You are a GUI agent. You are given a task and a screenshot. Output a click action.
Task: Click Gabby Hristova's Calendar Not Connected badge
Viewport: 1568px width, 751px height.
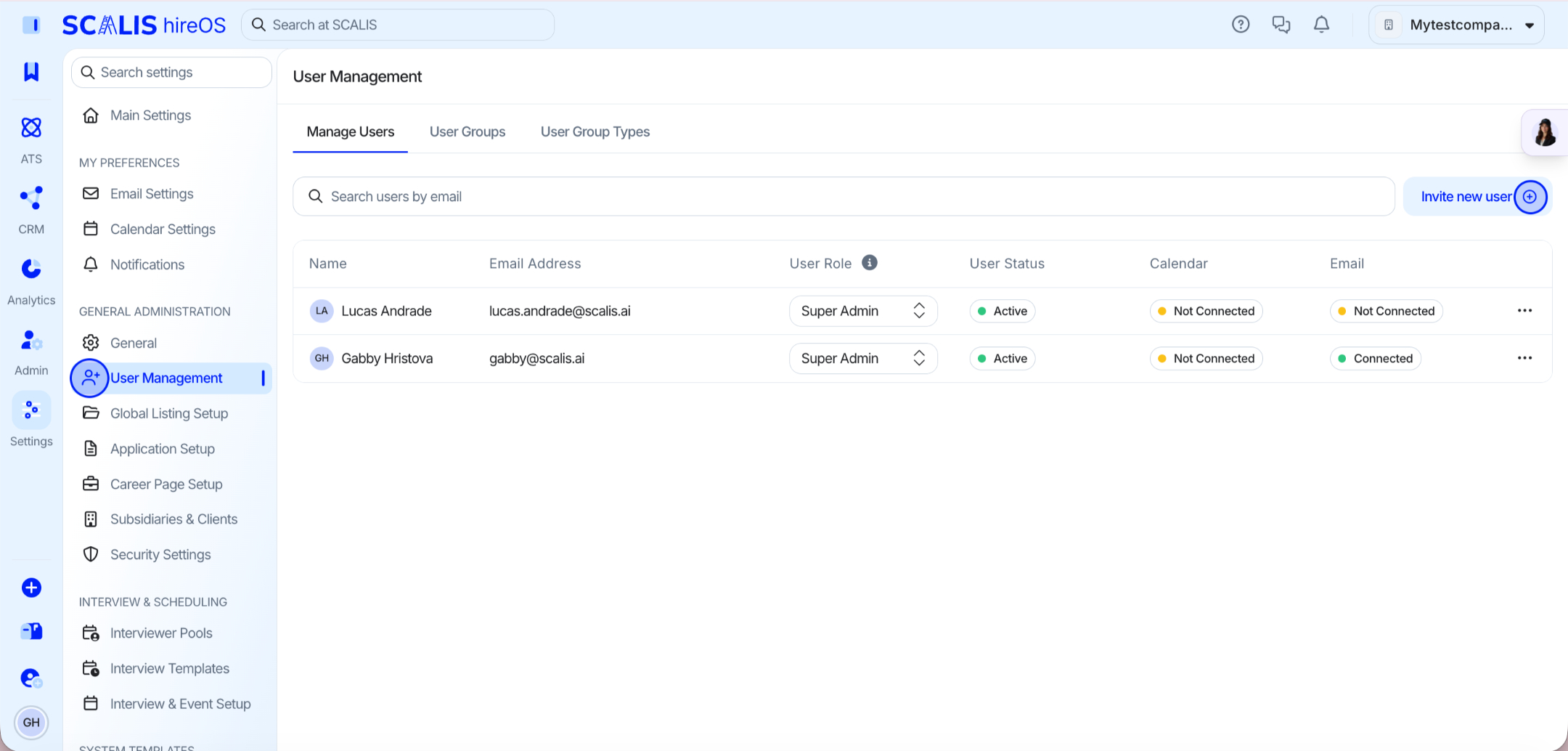[1206, 358]
